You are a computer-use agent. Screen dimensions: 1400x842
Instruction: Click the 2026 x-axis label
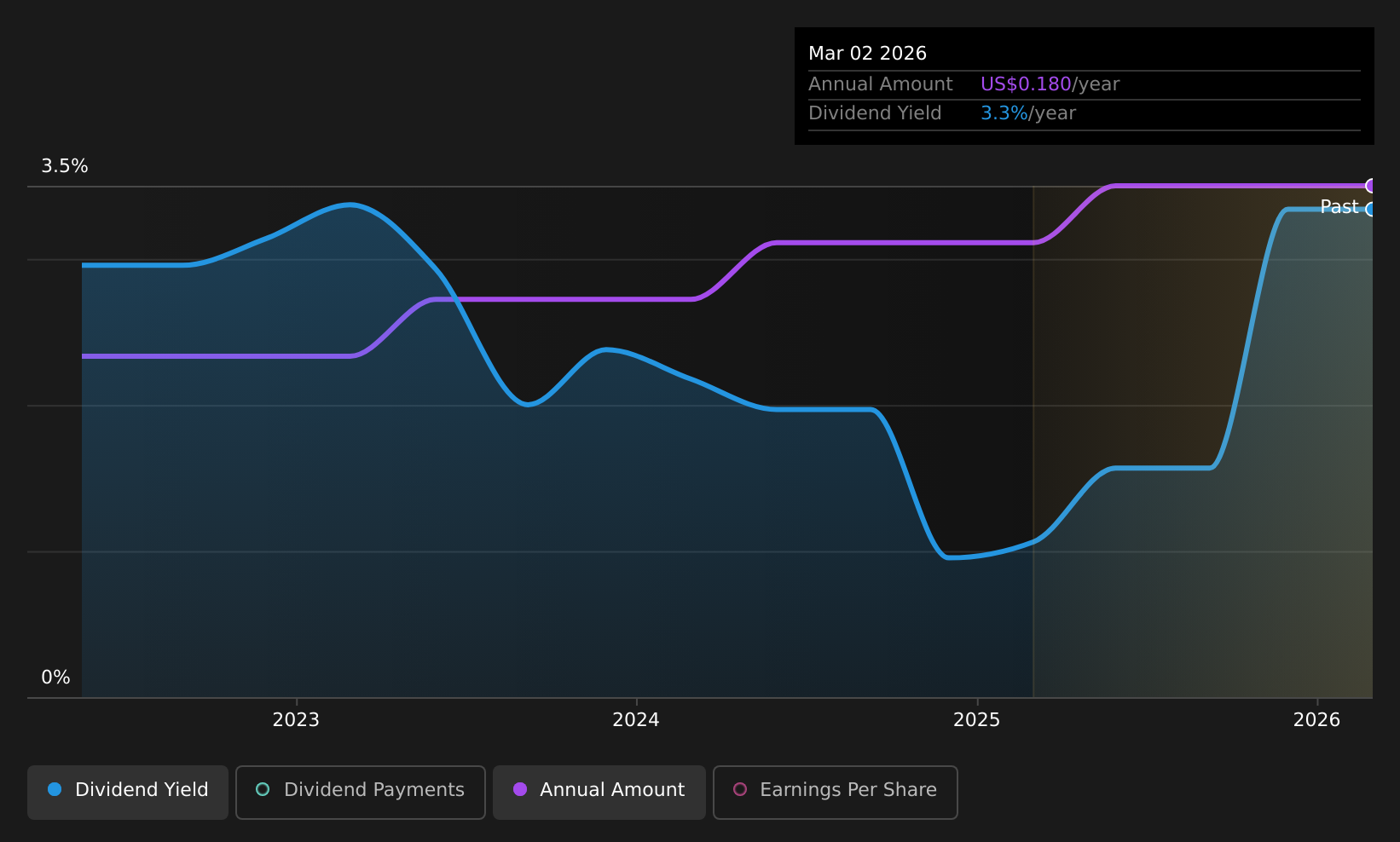coord(1317,720)
